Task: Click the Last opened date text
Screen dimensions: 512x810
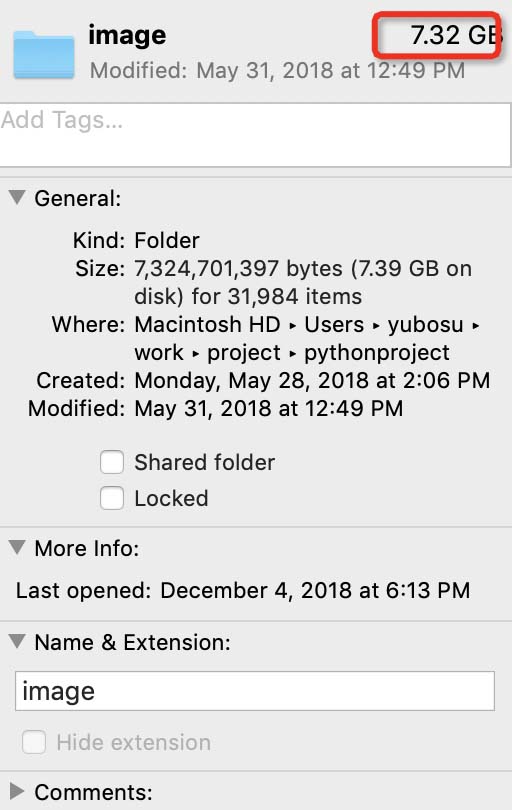Action: pyautogui.click(x=315, y=590)
